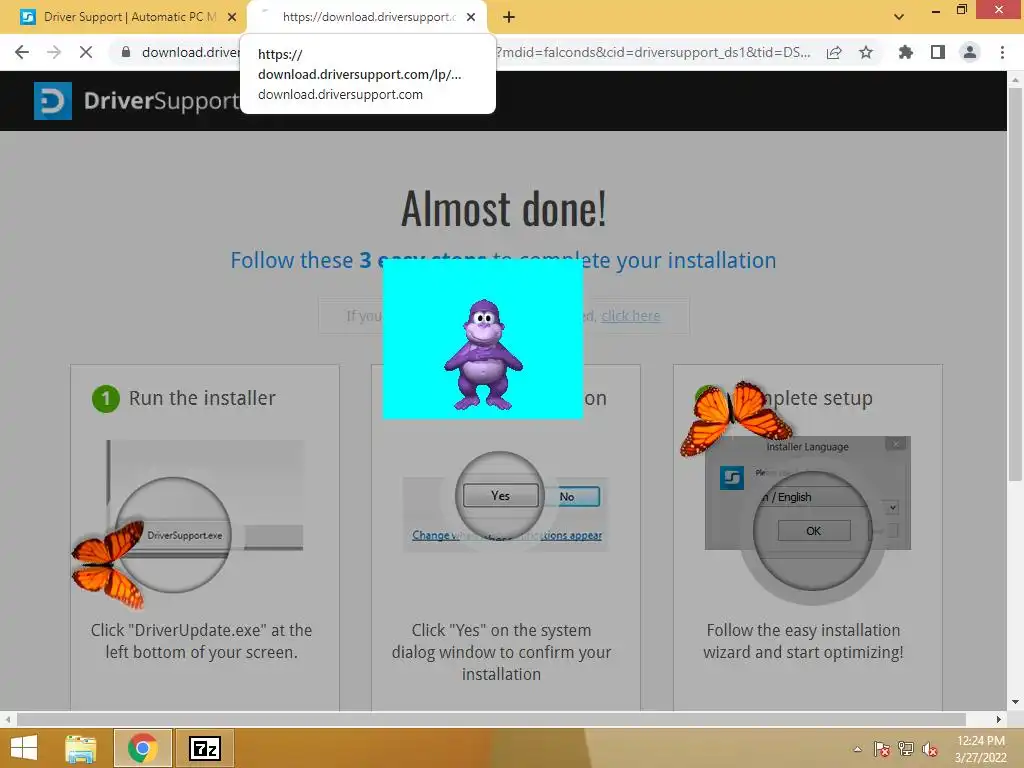Open 7-Zip from the taskbar
The height and width of the screenshot is (768, 1024).
[204, 748]
